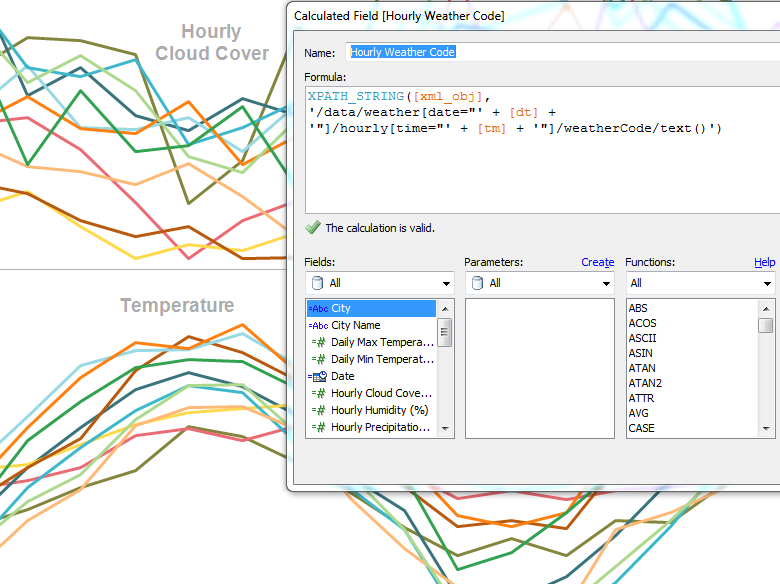This screenshot has width=780, height=584.
Task: Click the number icon beside Hourly Precipitation
Action: (x=318, y=427)
